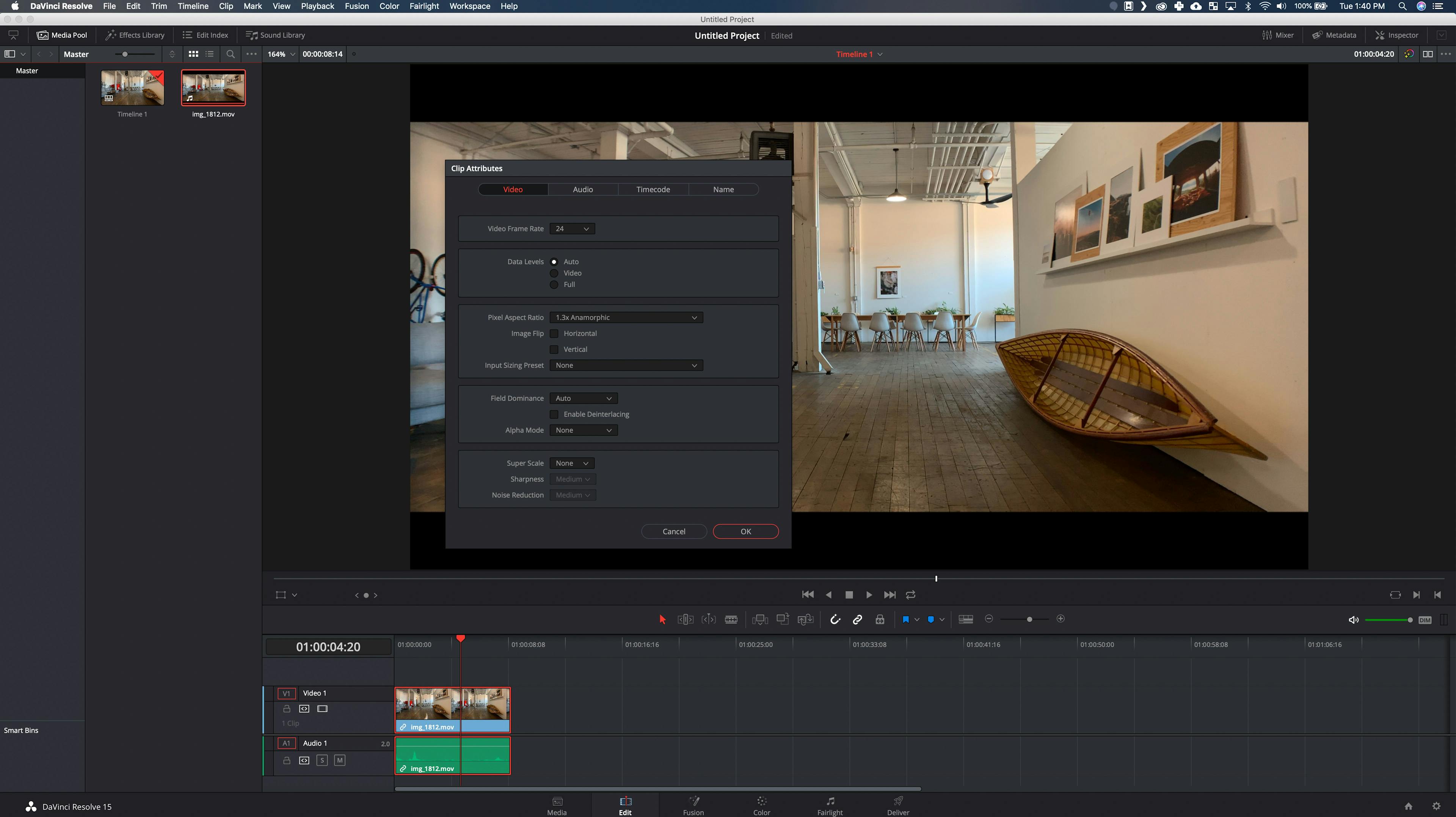Toggle Effects Library panel

(x=135, y=35)
